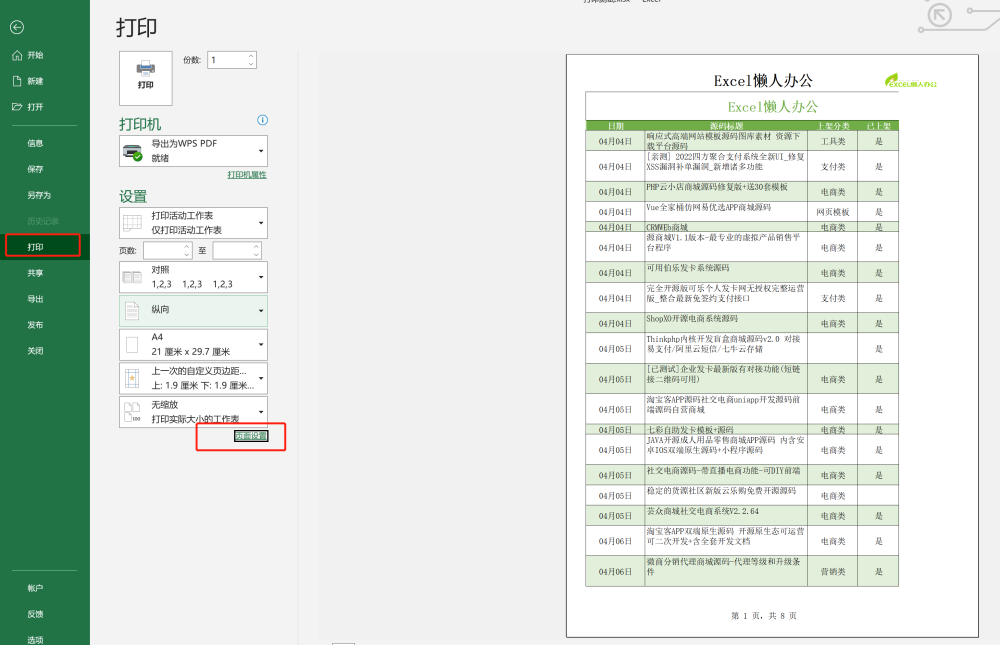The height and width of the screenshot is (645, 1000).
Task: Open the 打印机属性 link
Action: (x=247, y=175)
